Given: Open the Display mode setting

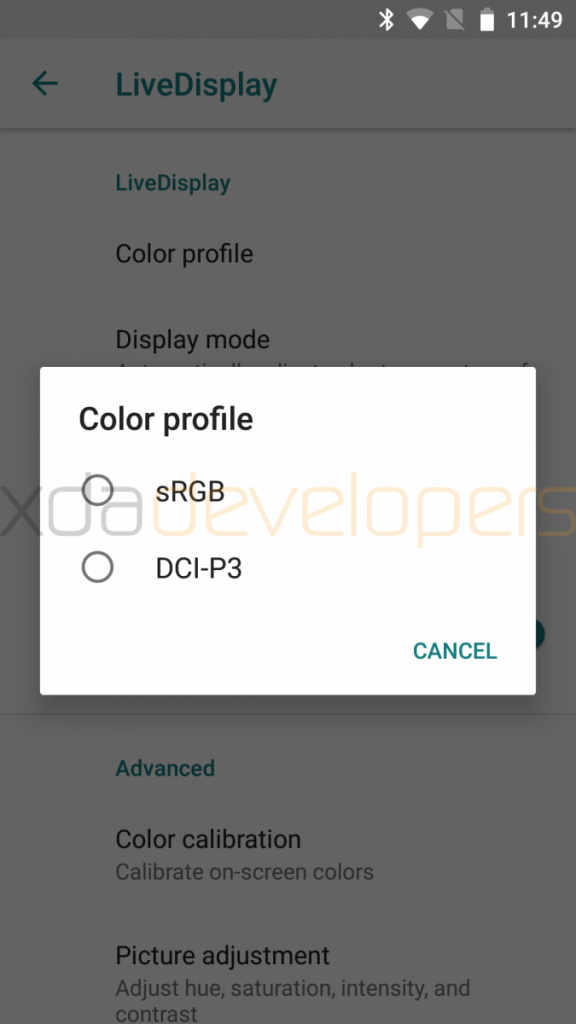Looking at the screenshot, I should 288,340.
